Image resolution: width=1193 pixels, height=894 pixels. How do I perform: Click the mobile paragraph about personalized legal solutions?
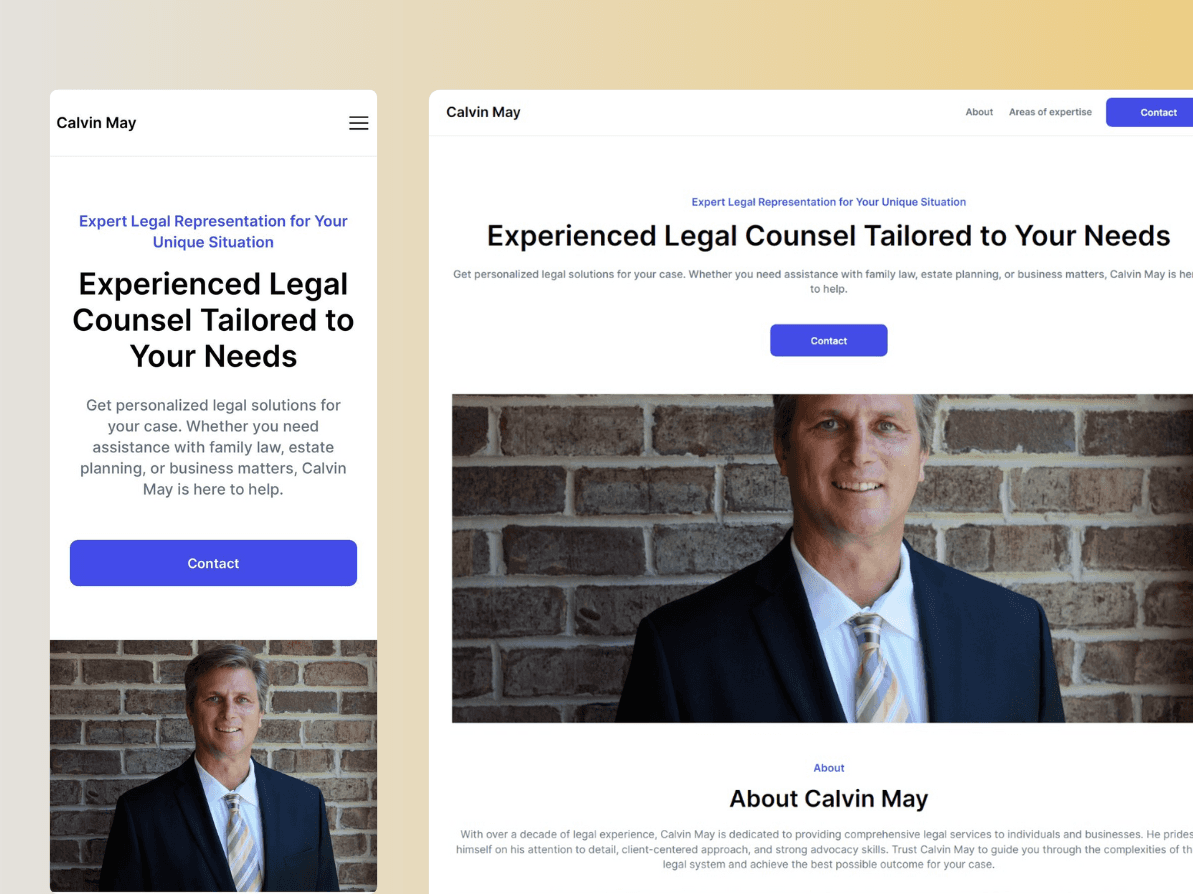(x=213, y=447)
